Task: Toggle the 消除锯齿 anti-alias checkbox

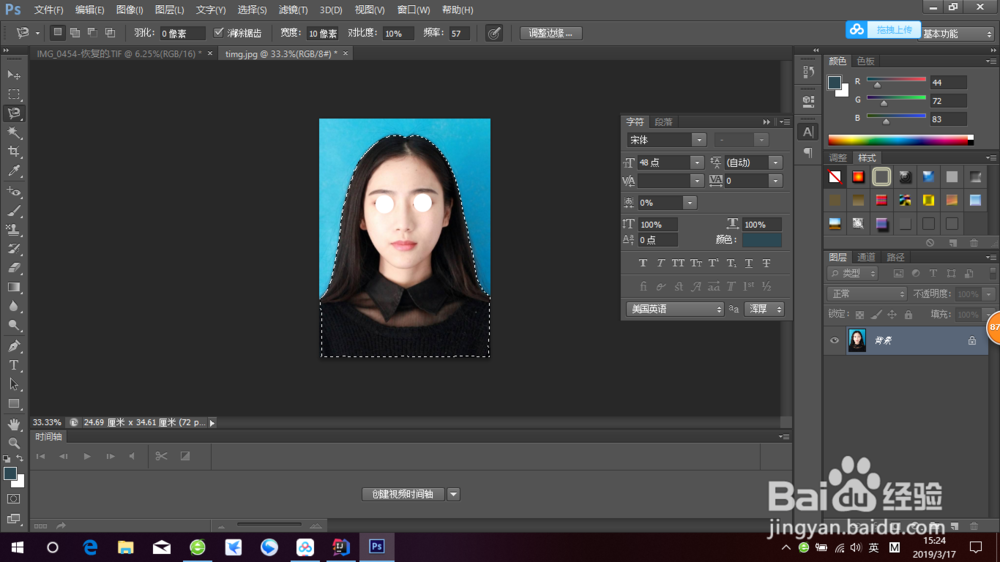Action: (219, 33)
